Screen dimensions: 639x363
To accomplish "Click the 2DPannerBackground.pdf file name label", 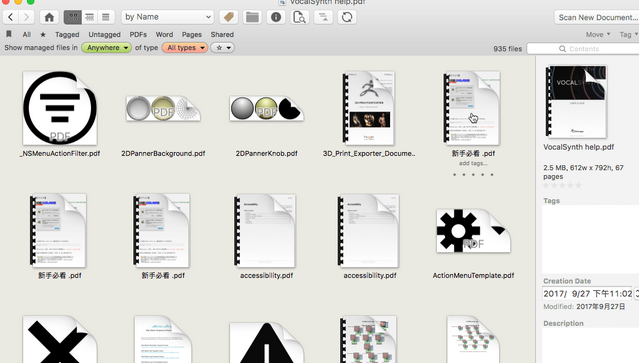I will point(163,154).
